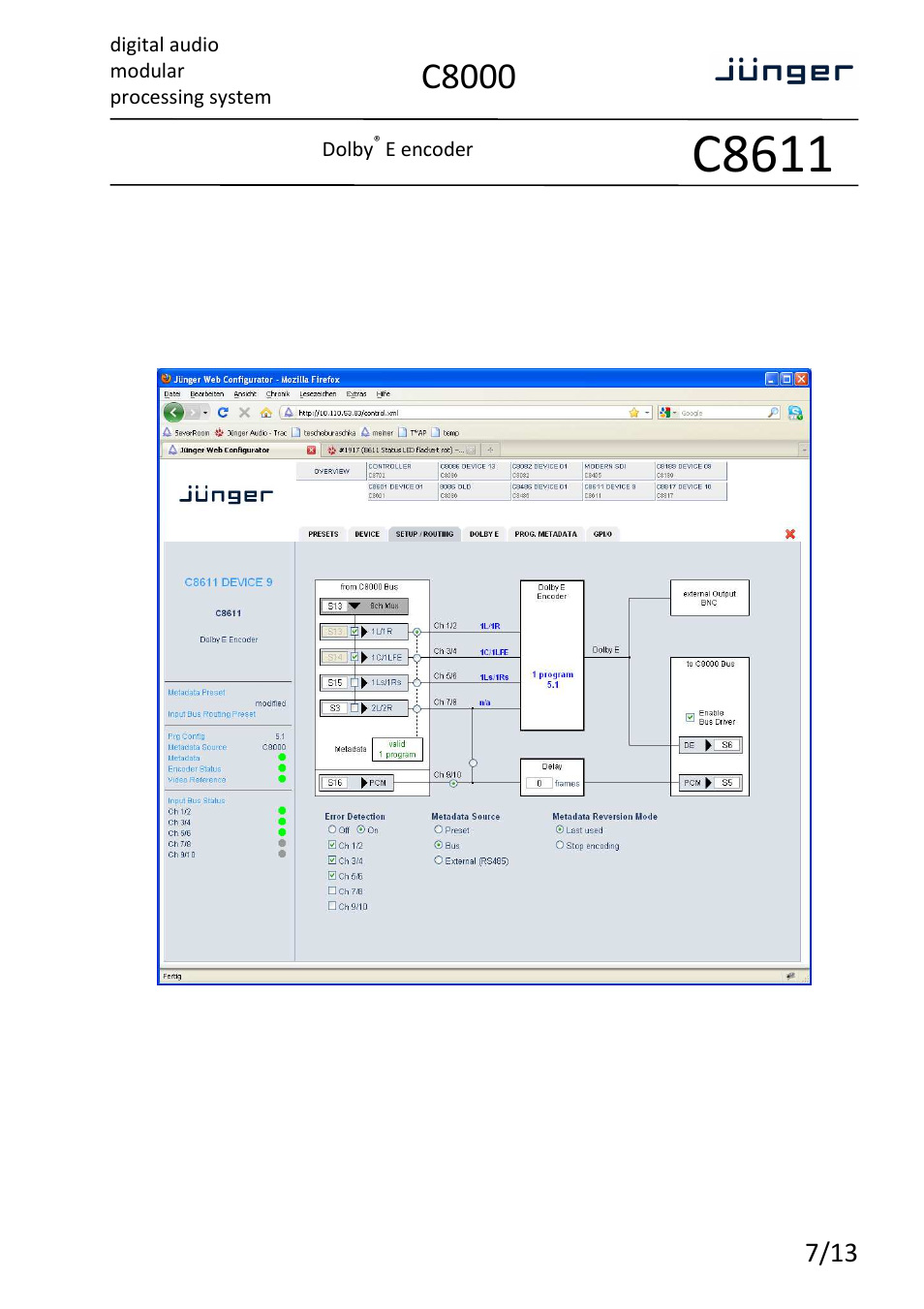Click the Jünger logo in the page header

coord(226,494)
